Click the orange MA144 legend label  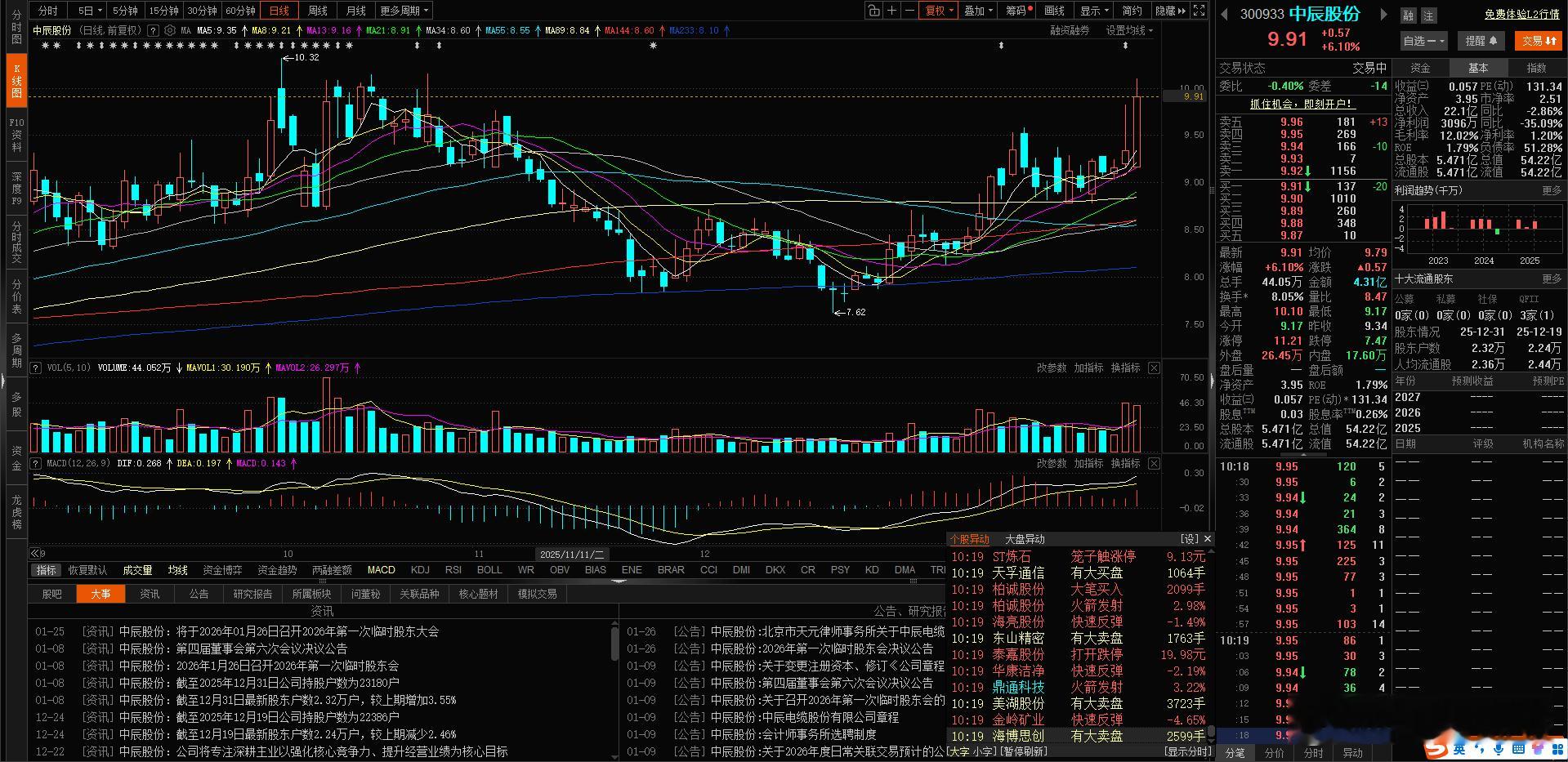click(629, 30)
